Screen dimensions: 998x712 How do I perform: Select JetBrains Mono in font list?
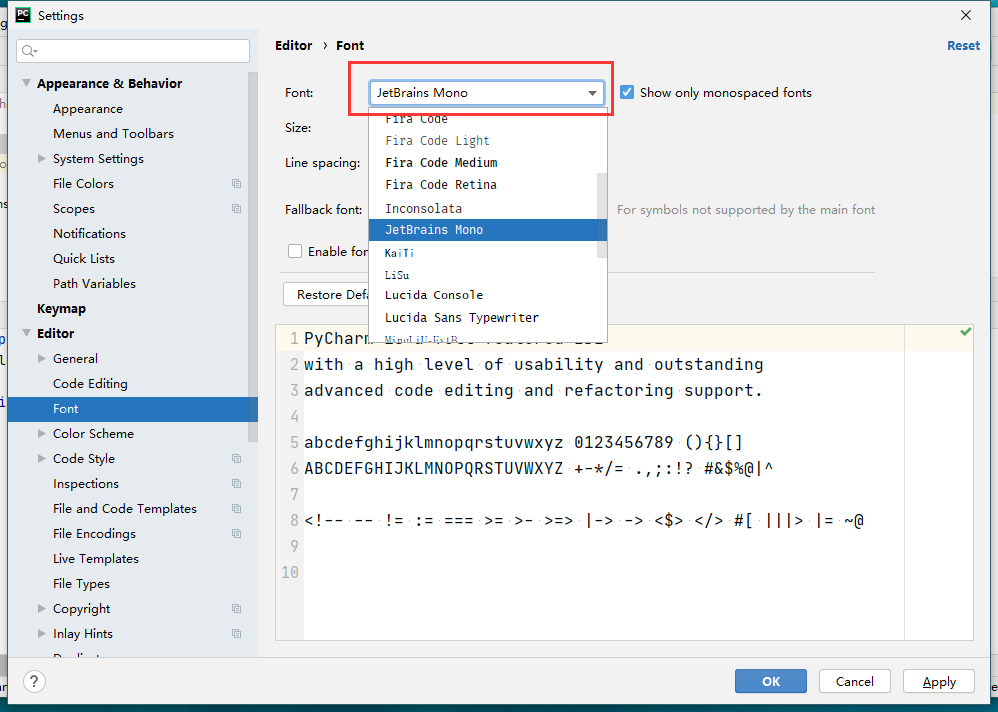click(x=488, y=230)
